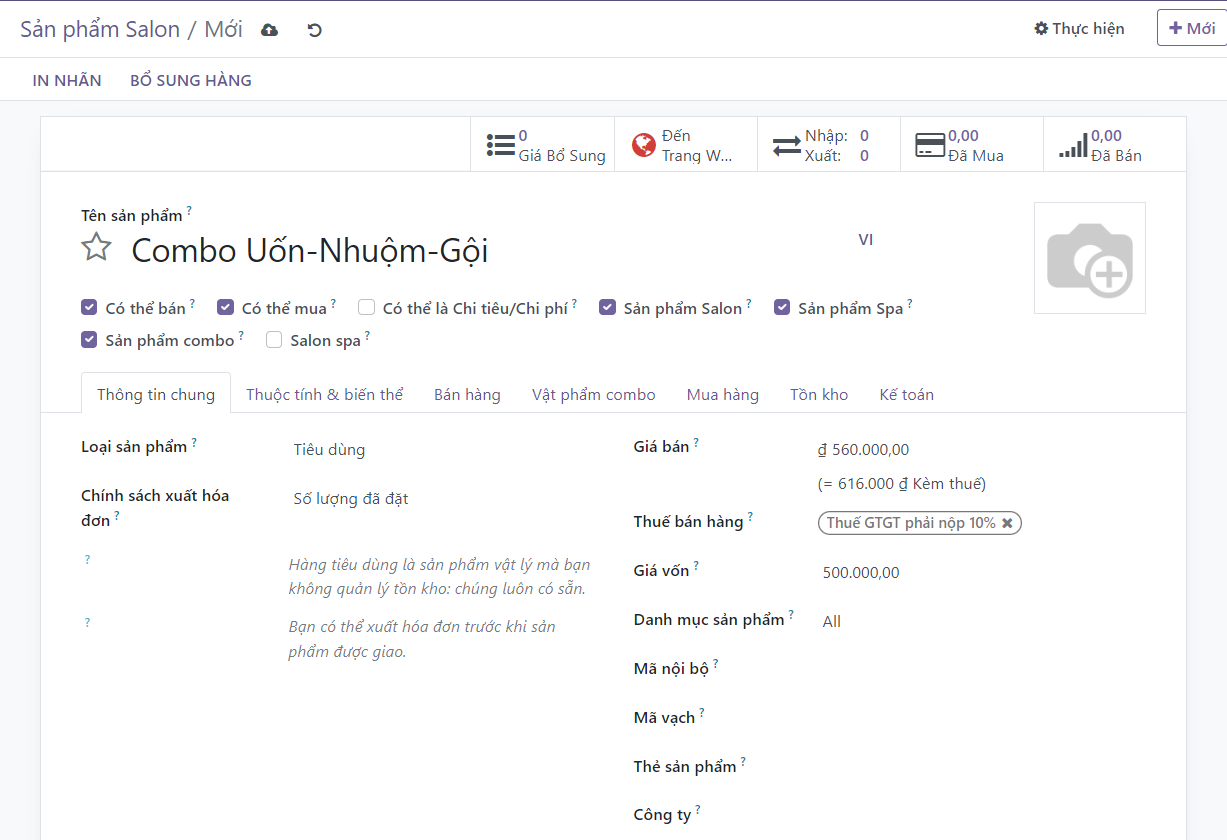1227x840 pixels.
Task: Uncheck the Có thể bán checkbox
Action: tap(89, 308)
